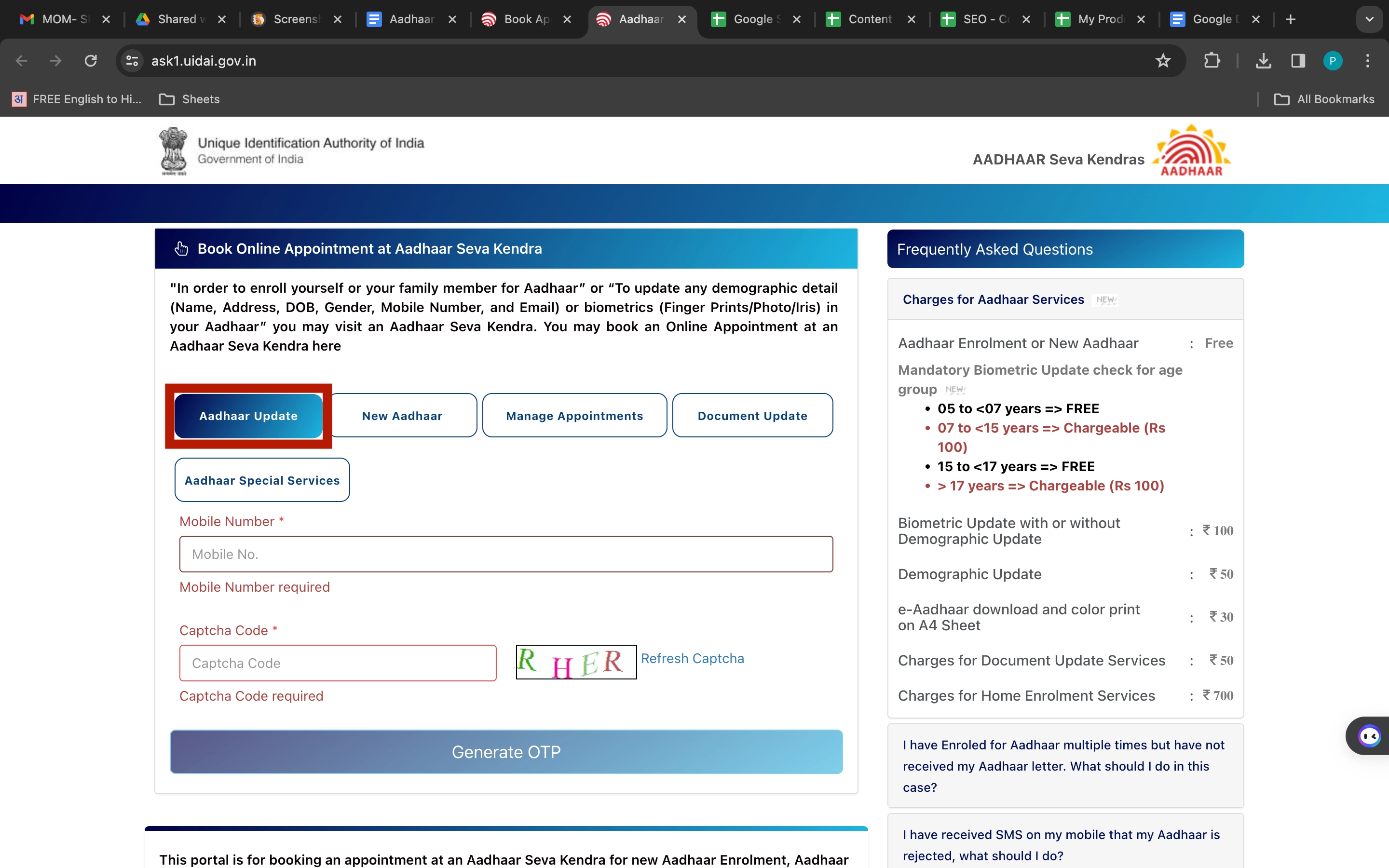Reload the current page

coord(90,60)
